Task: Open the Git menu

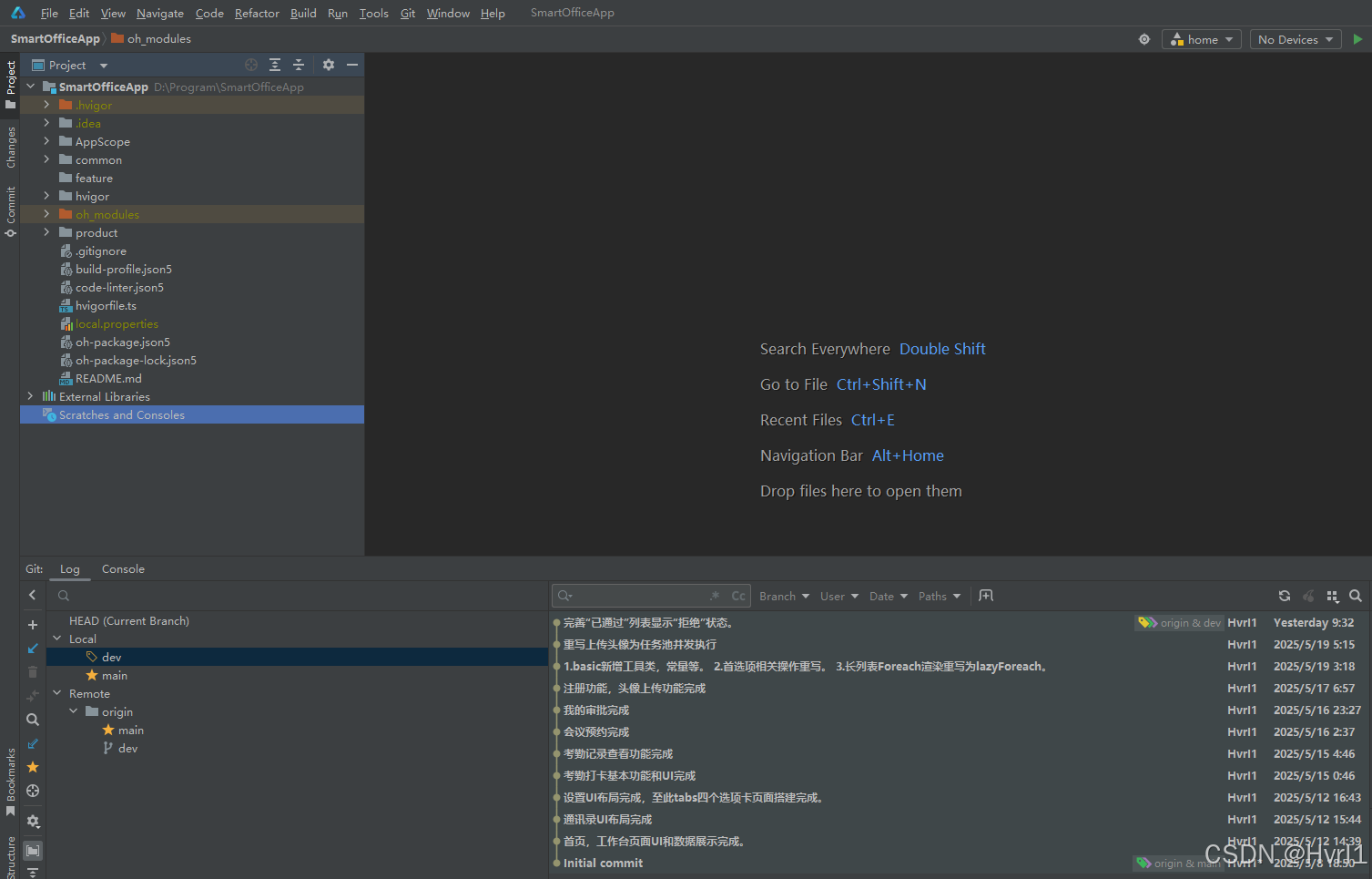Action: tap(408, 13)
